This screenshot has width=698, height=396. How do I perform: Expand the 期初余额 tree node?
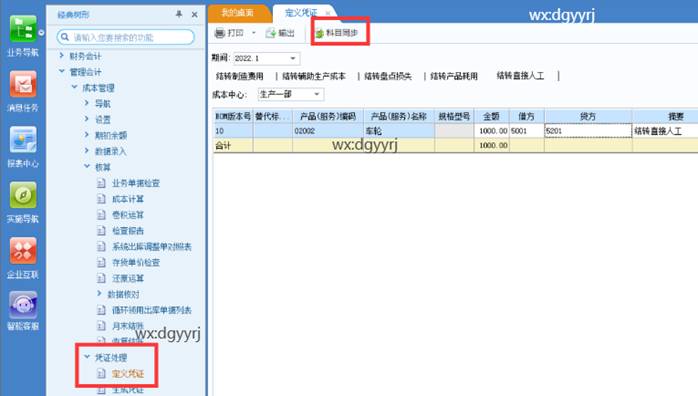coord(87,135)
